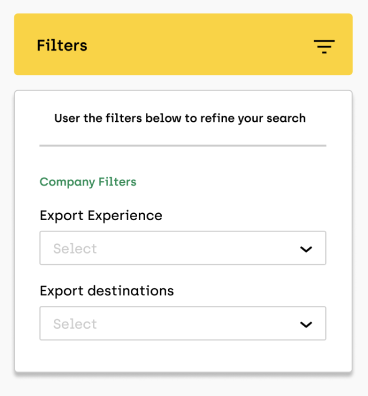Click the Export Experience field label

[x=101, y=216]
